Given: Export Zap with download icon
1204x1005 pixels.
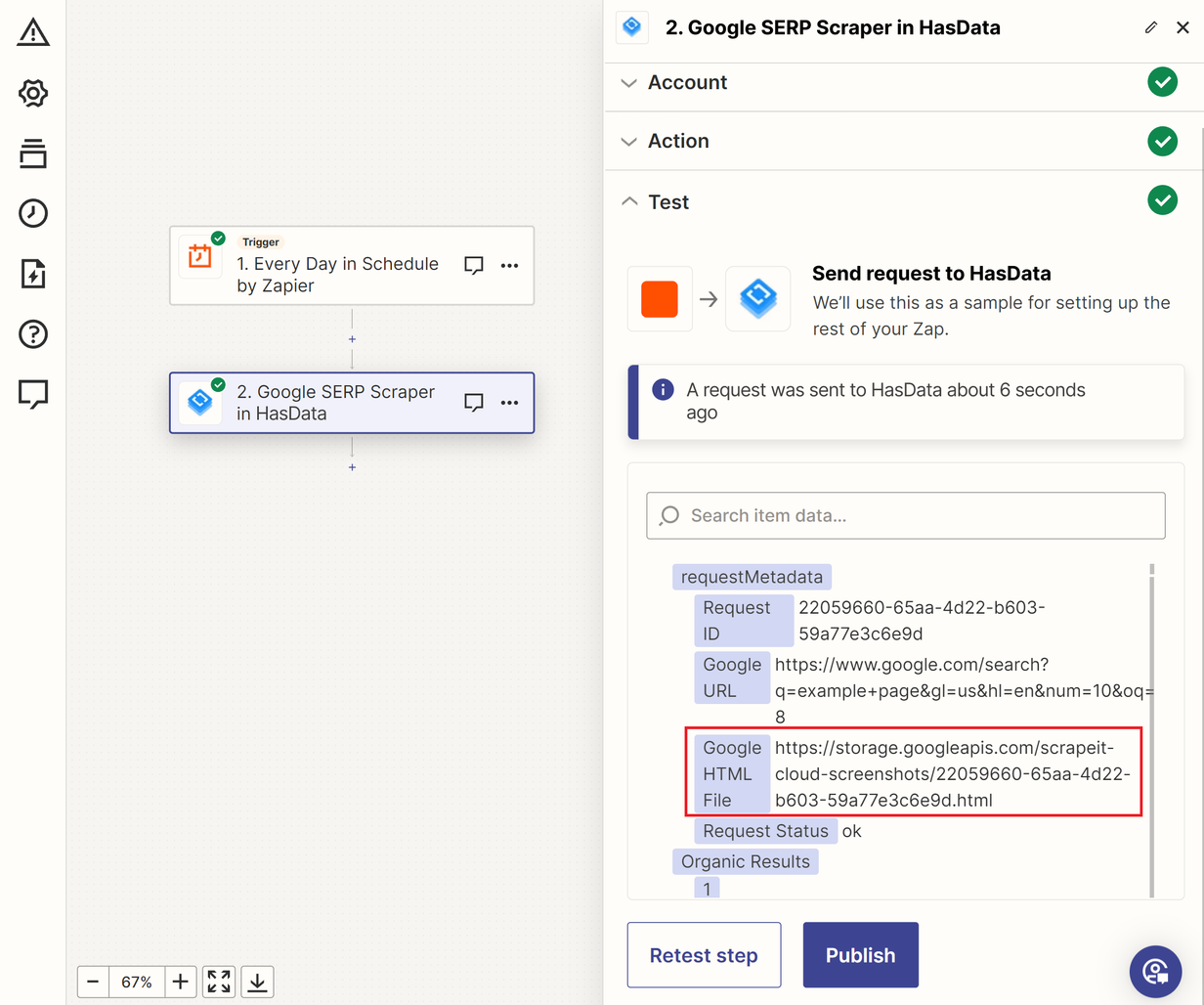Looking at the screenshot, I should [x=257, y=982].
